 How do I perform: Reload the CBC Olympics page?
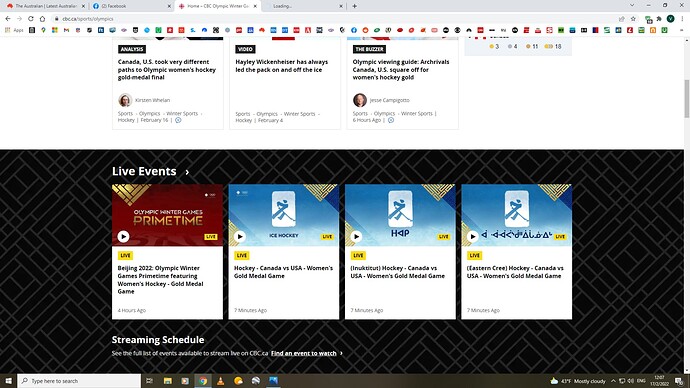tap(31, 18)
